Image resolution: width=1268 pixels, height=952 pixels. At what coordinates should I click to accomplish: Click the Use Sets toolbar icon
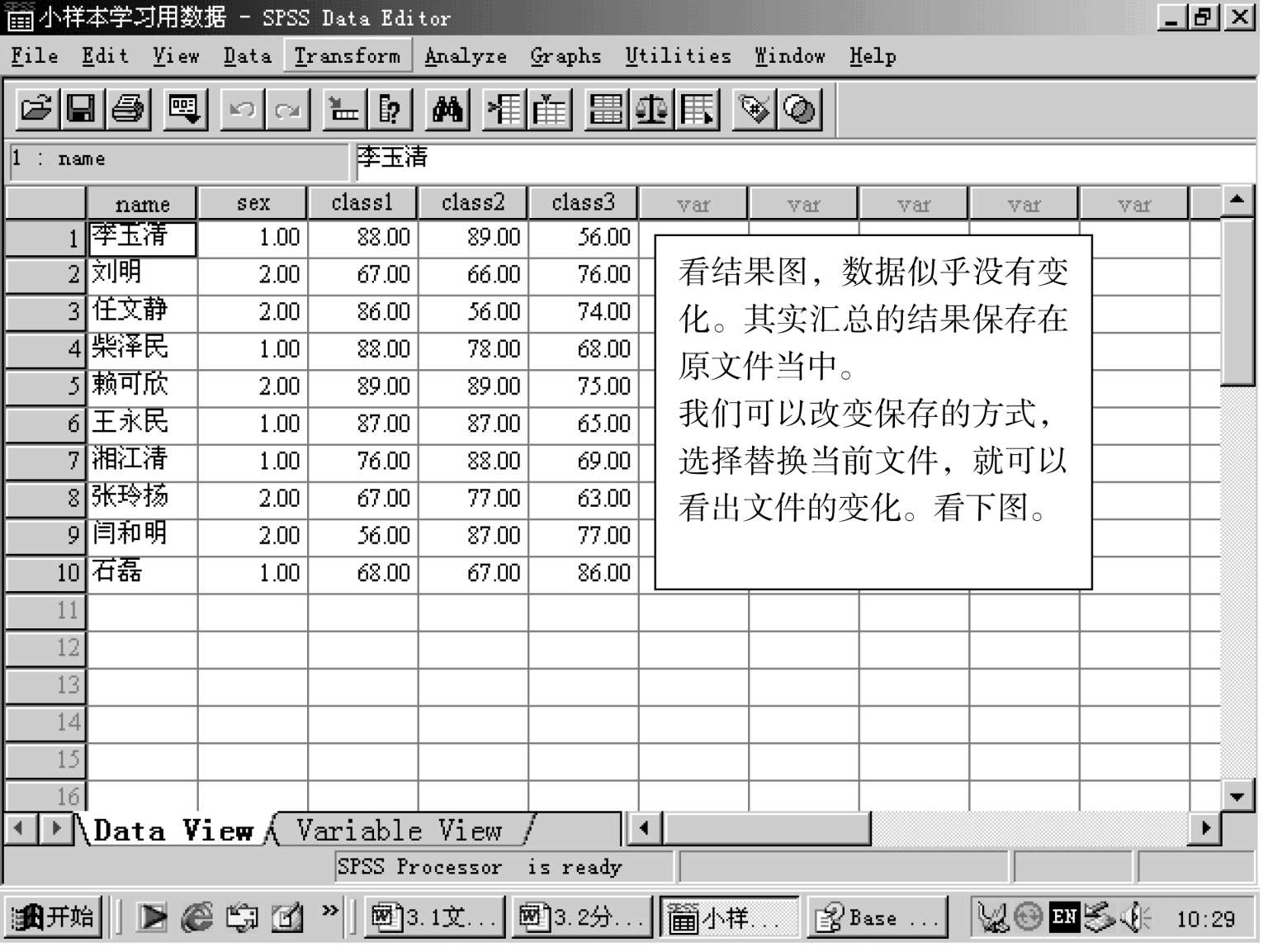(799, 109)
